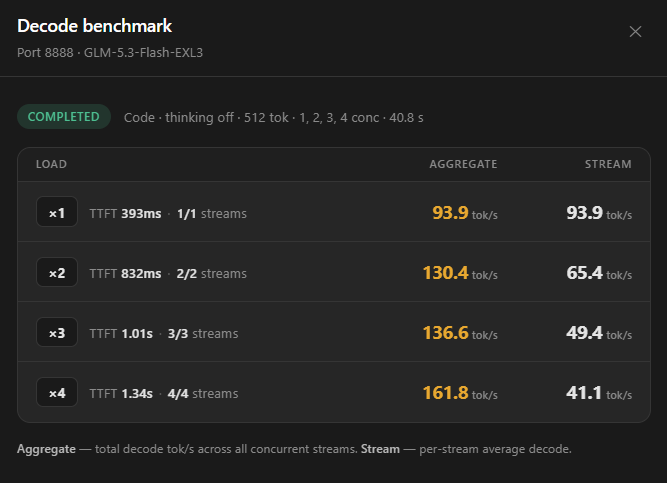This screenshot has height=483, width=667.
Task: Click the STREAM column header
Action: tap(608, 164)
